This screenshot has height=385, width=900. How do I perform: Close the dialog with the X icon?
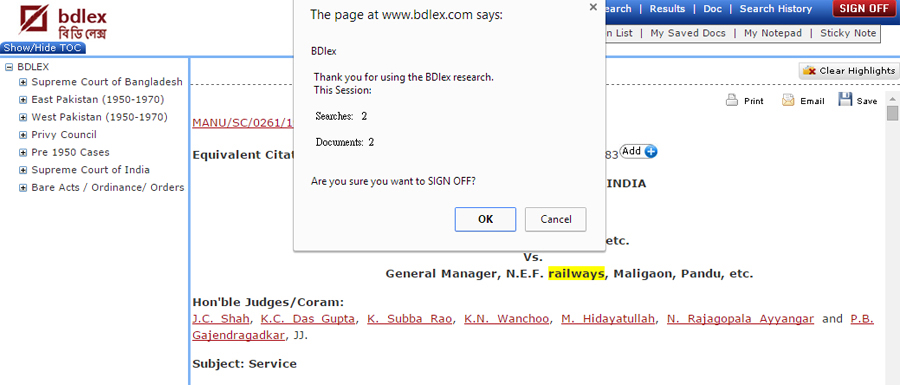point(593,7)
